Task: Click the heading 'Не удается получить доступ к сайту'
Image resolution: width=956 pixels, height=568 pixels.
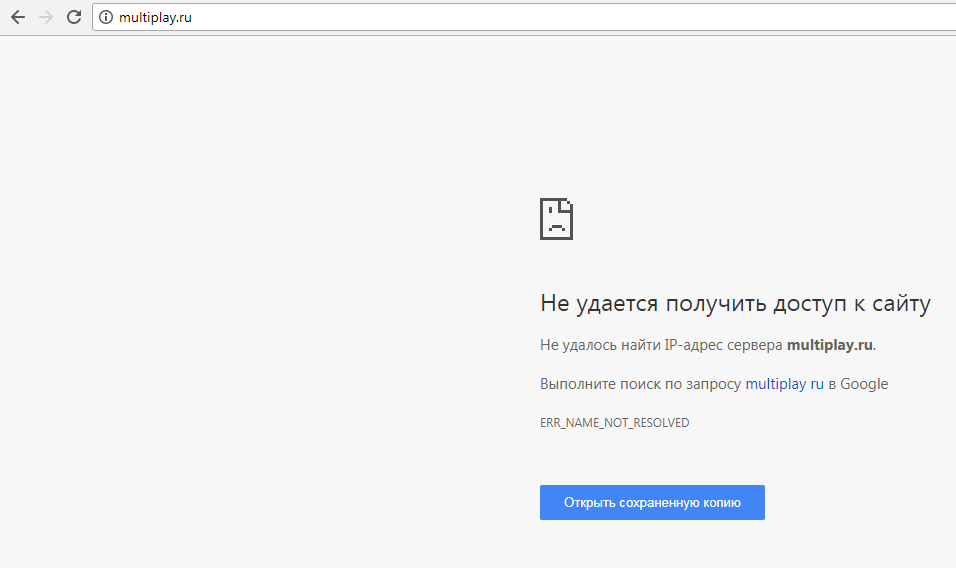Action: point(735,303)
